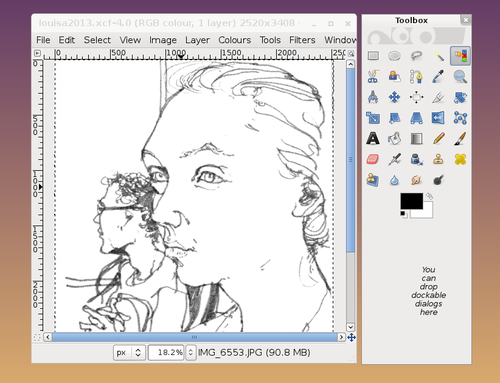Choose the Flip tool
The image size is (500, 383).
[438, 118]
